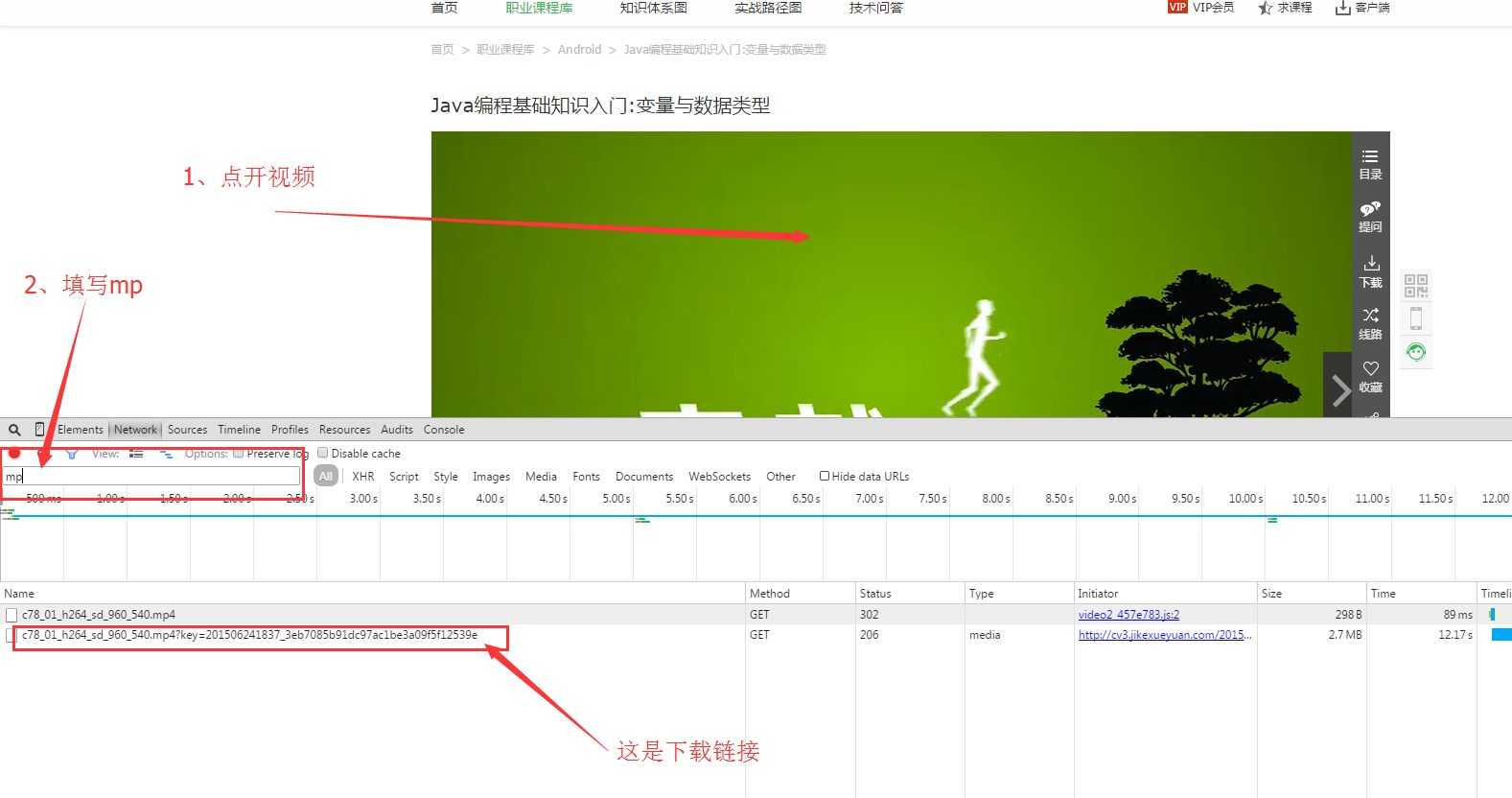Open the Console tab in DevTools
Screen dimensions: 1512x798
pos(444,430)
